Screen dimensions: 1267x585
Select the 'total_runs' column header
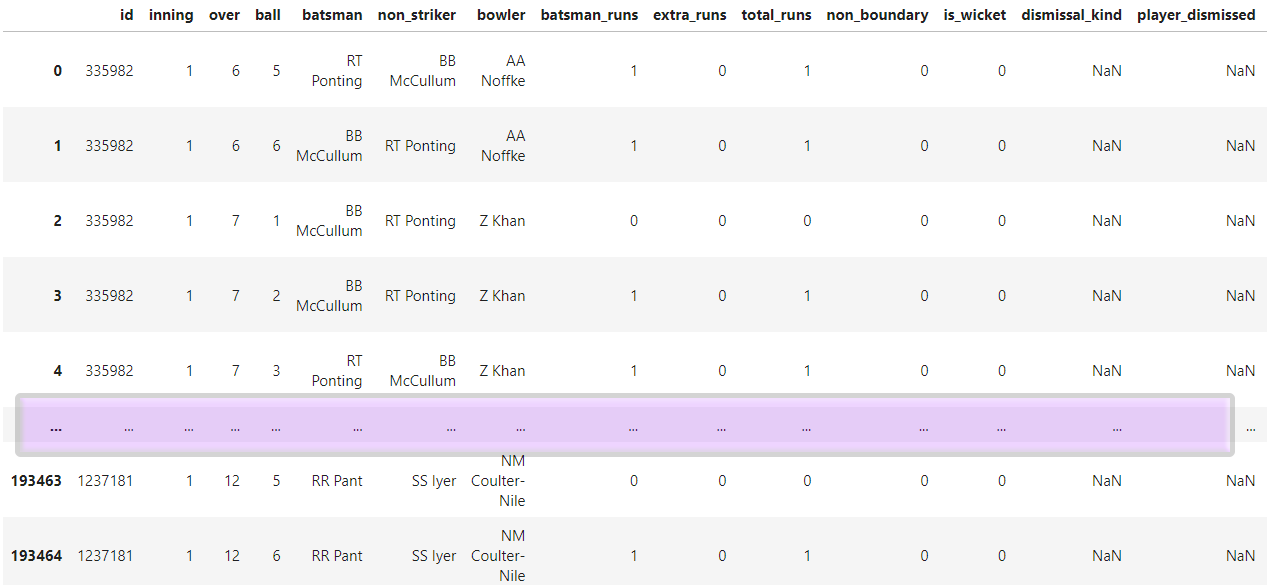click(776, 15)
